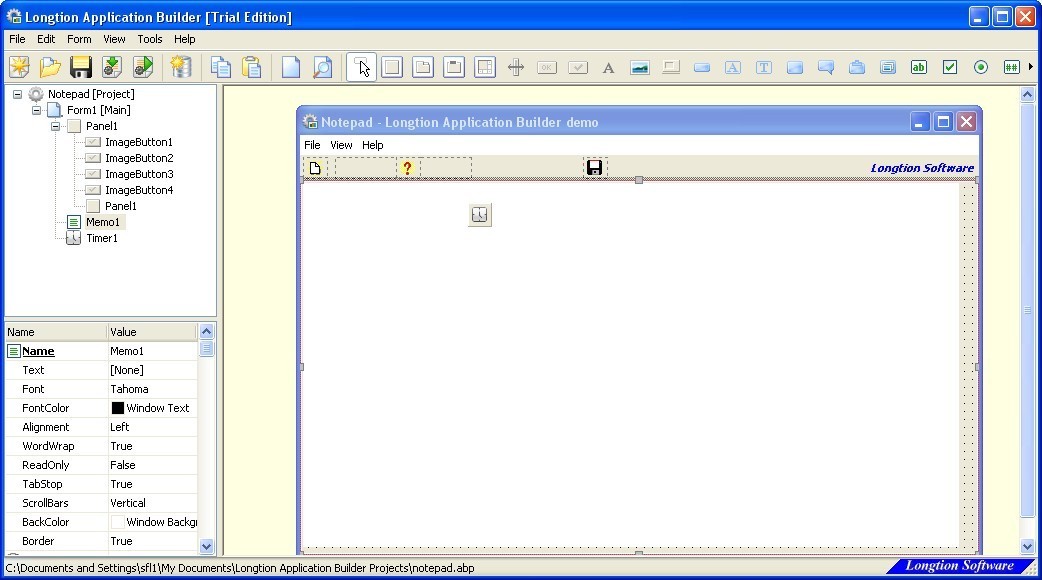Collapse the Form1 [Main] node
1042x580 pixels.
35,109
